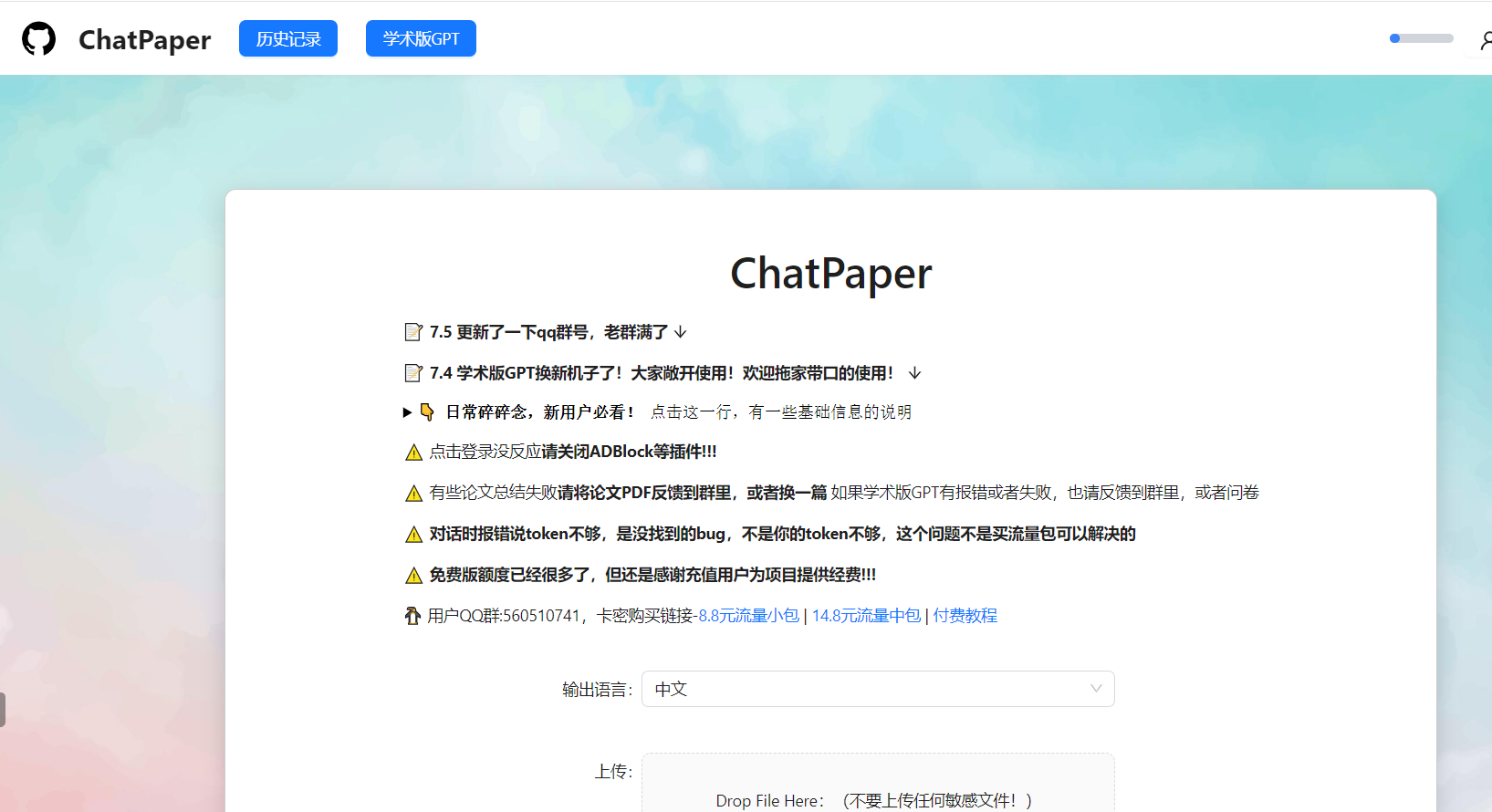Open the GitHub logo link
The width and height of the screenshot is (1492, 812).
click(38, 39)
